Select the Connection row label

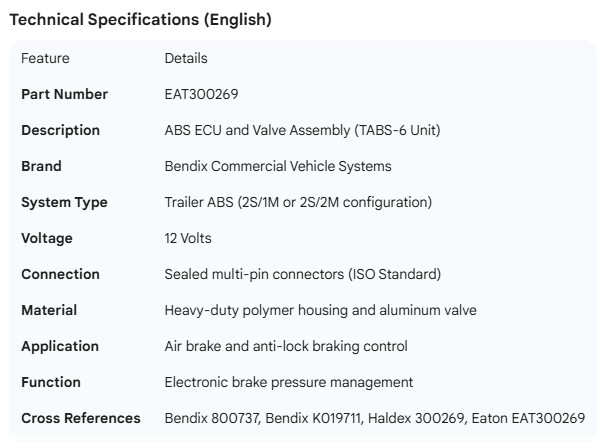tap(60, 274)
